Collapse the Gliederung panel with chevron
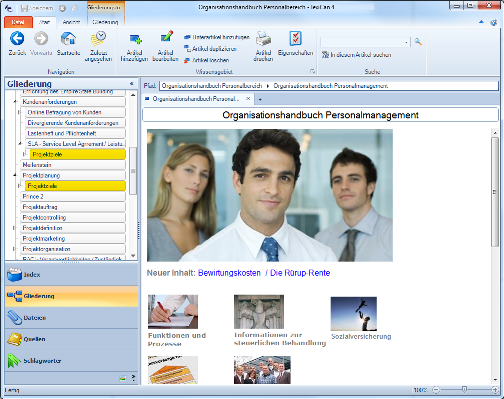Viewport: 504px width, 399px height. click(132, 84)
